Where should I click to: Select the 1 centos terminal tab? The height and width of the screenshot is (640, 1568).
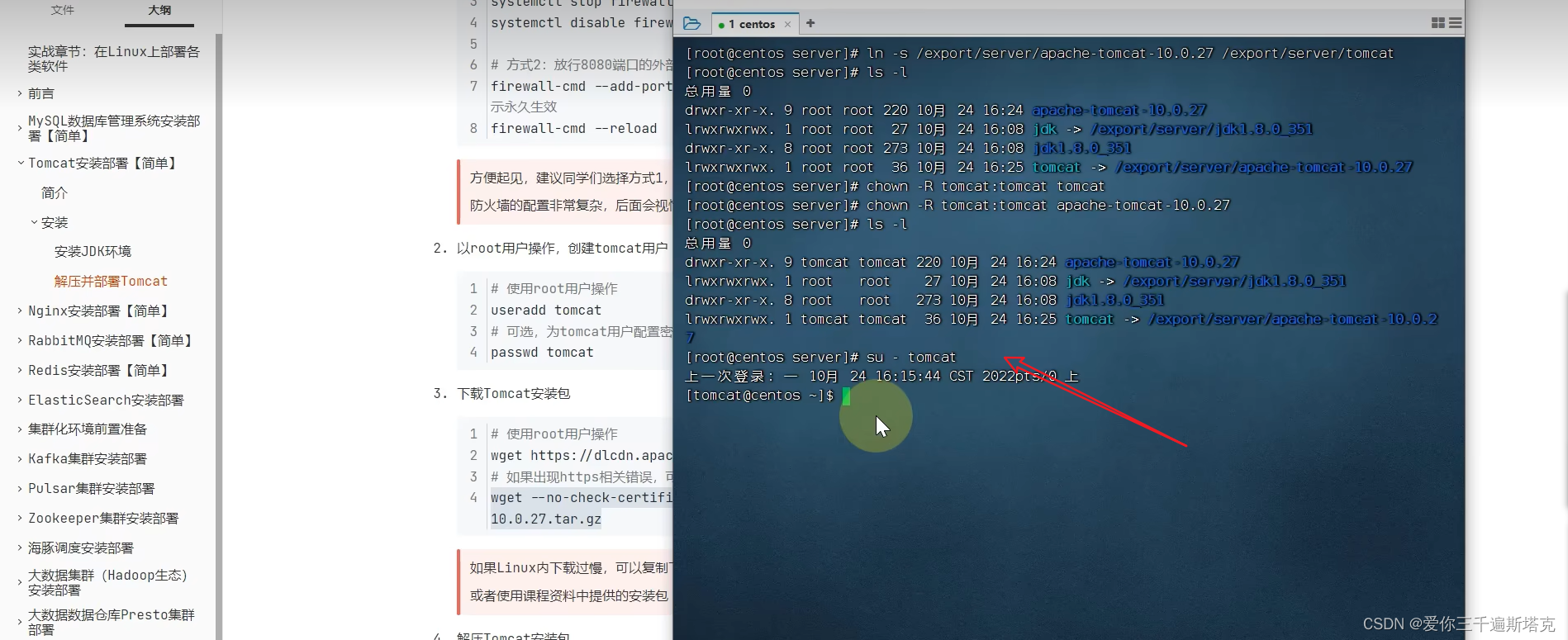751,25
